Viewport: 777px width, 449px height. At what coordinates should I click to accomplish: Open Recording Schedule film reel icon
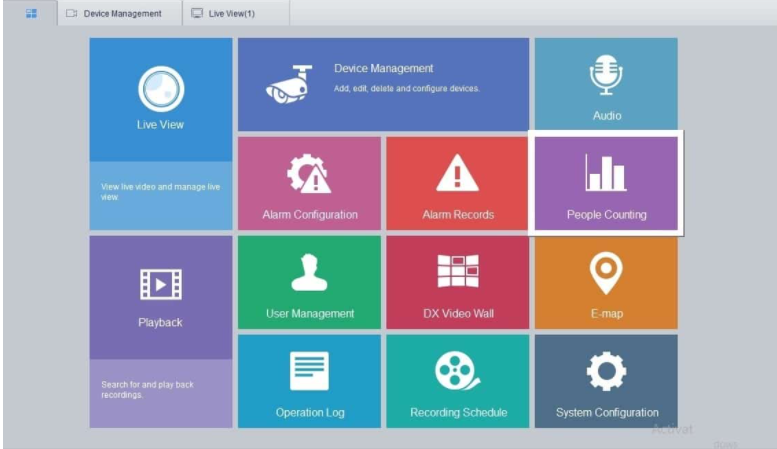pos(457,371)
